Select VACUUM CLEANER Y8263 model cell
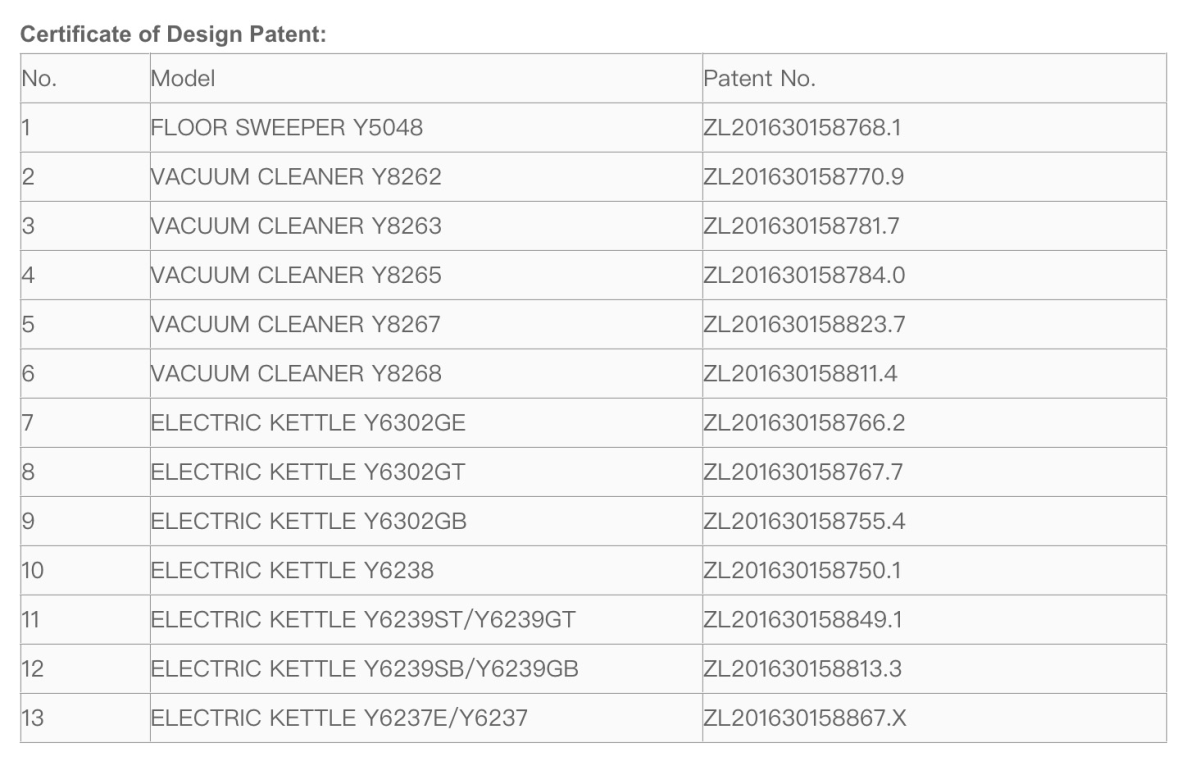Viewport: 1200px width, 766px height. pos(426,226)
